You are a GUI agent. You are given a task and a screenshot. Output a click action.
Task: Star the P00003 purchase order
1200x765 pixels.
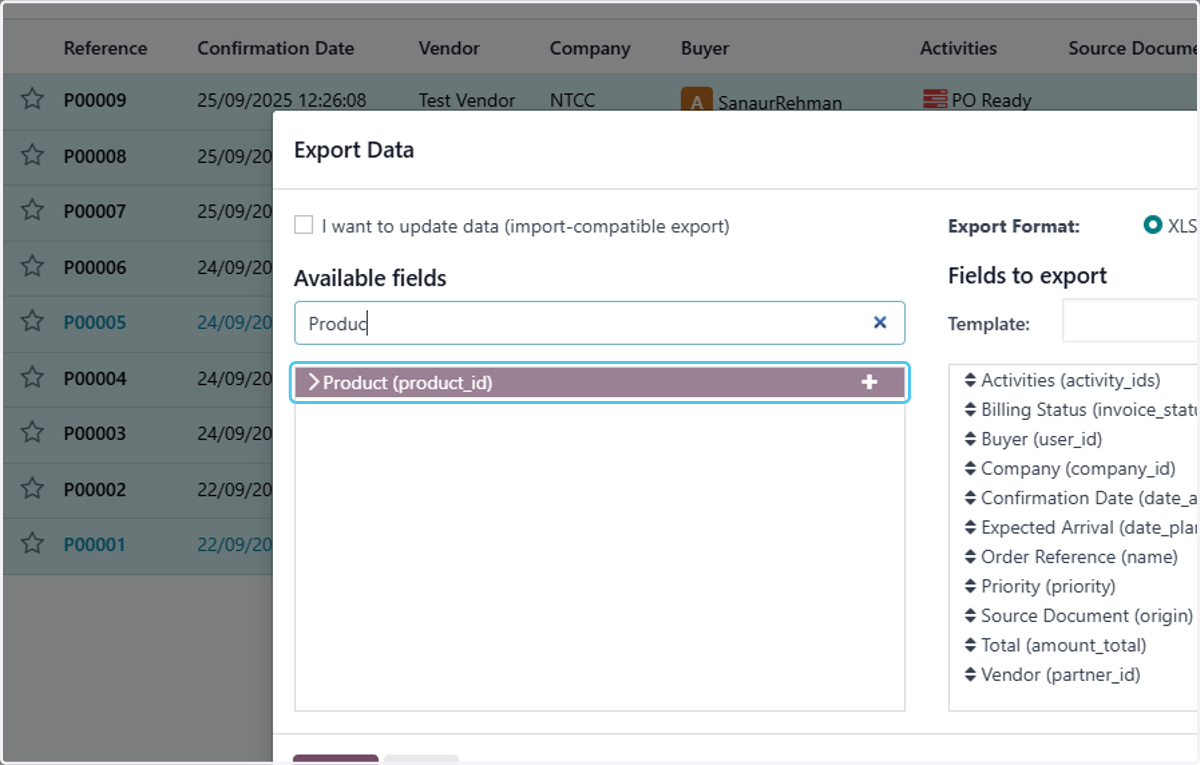coord(33,432)
